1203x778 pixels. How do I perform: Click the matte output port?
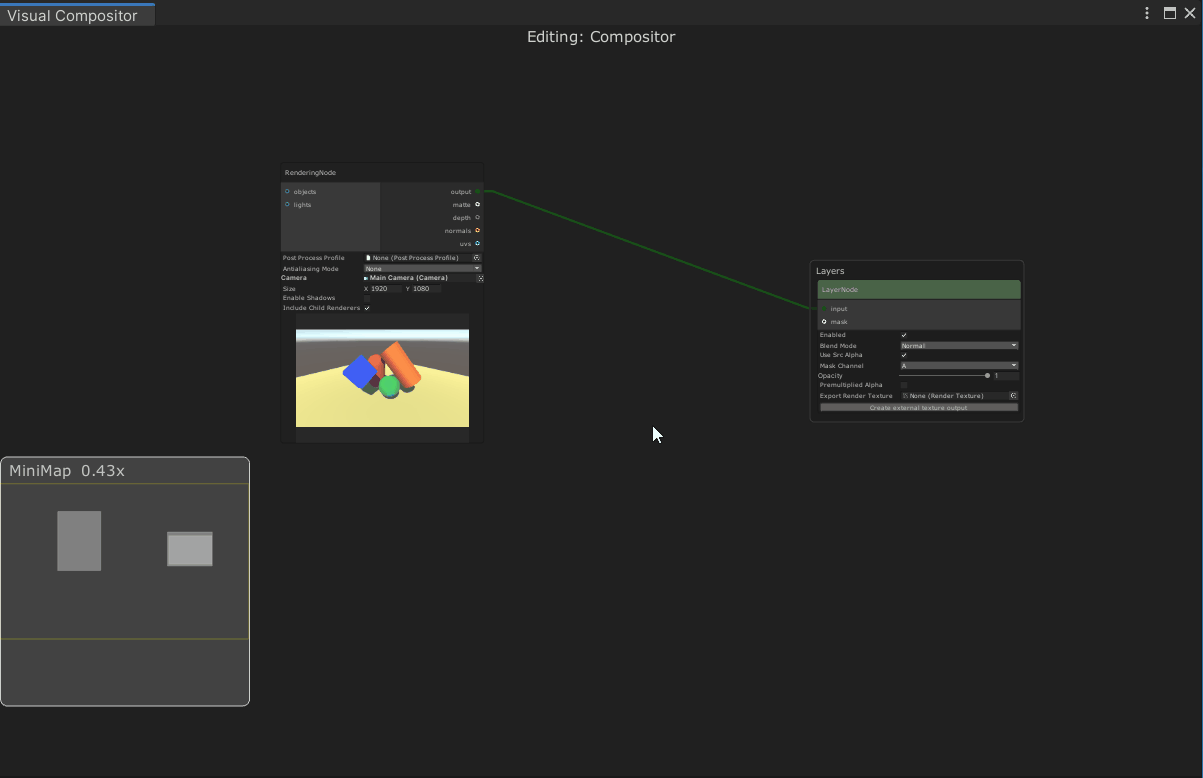[477, 204]
